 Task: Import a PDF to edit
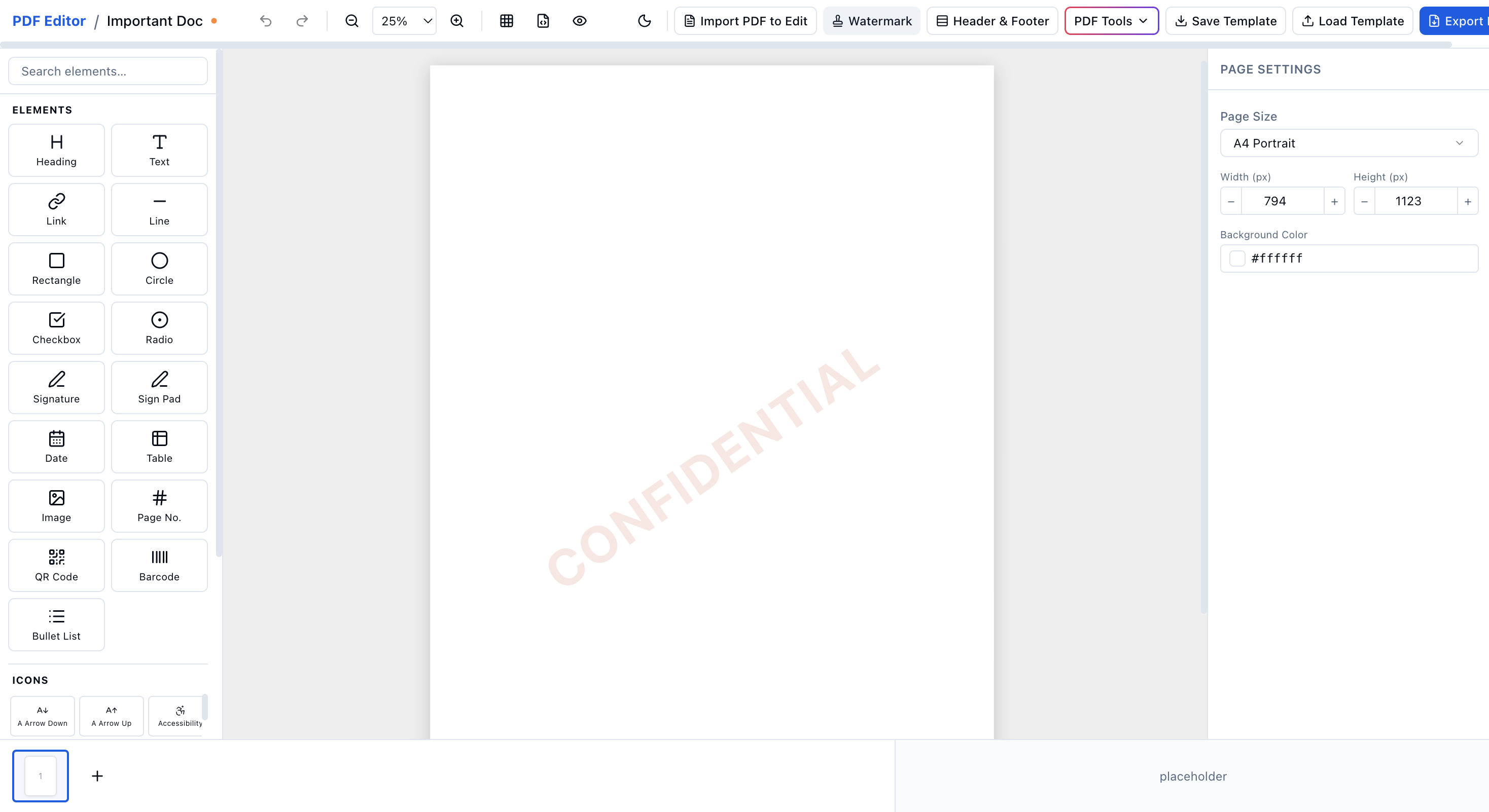point(744,21)
